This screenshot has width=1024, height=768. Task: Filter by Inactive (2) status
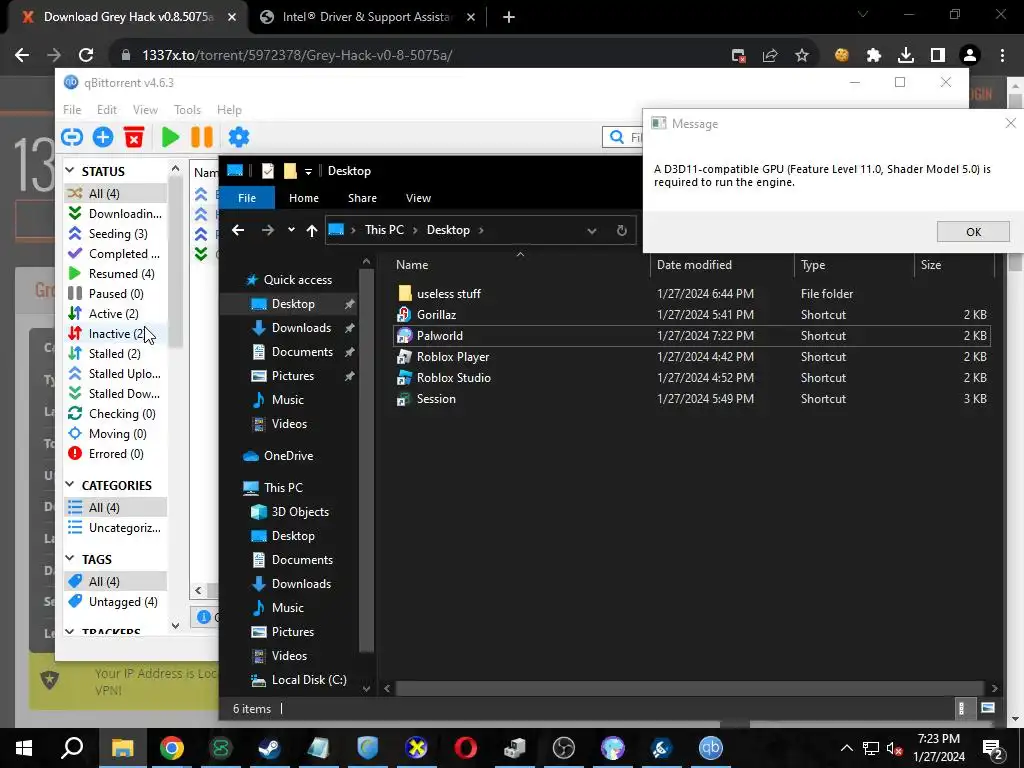point(116,334)
